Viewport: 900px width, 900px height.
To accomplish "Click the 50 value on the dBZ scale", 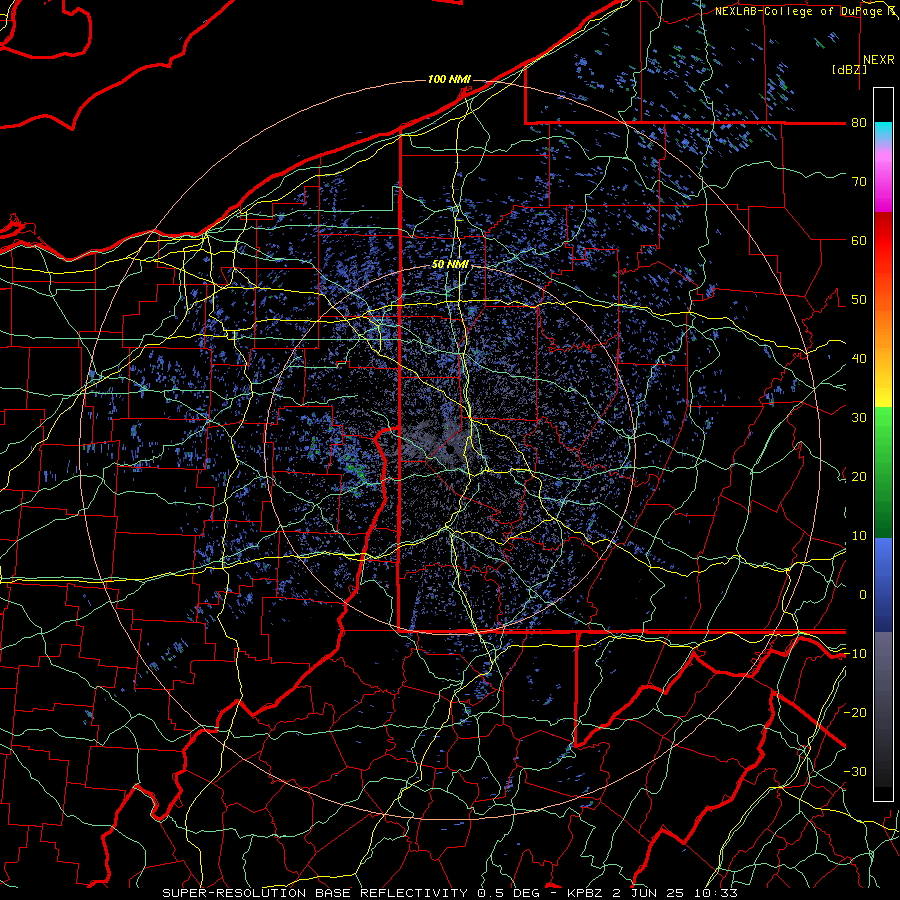I will [859, 300].
